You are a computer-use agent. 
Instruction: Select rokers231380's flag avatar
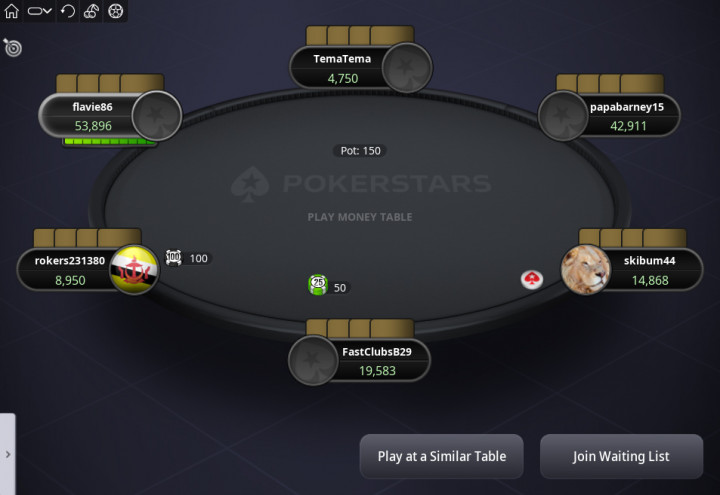click(135, 270)
